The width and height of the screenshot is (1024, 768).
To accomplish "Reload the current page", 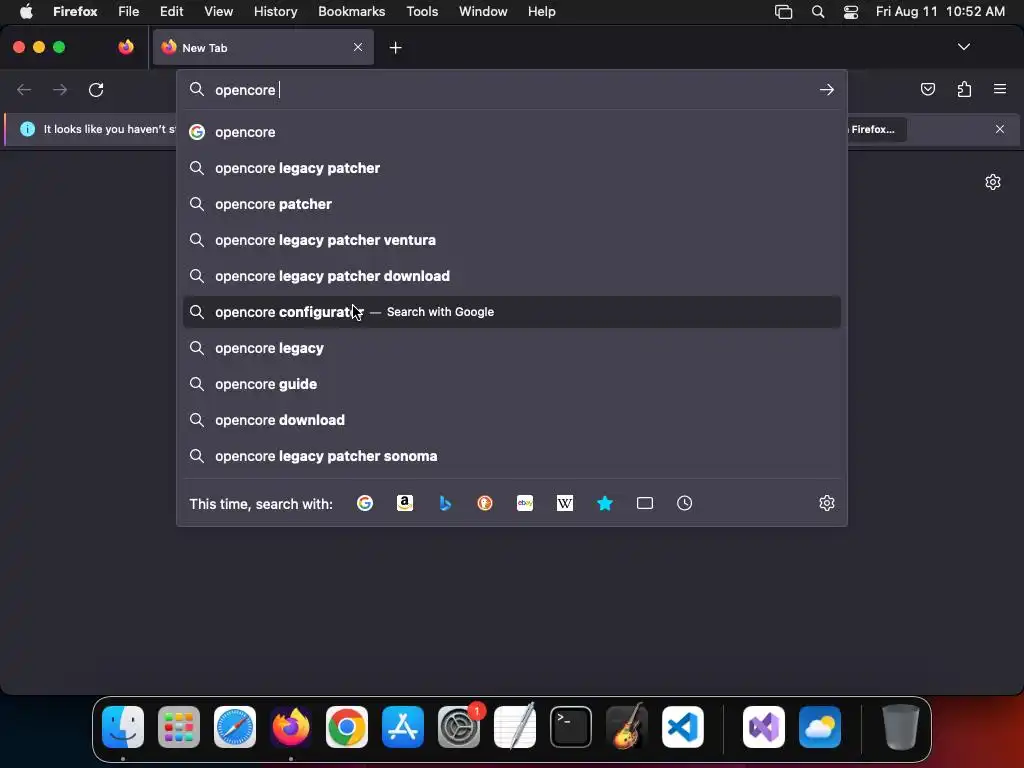I will point(96,89).
